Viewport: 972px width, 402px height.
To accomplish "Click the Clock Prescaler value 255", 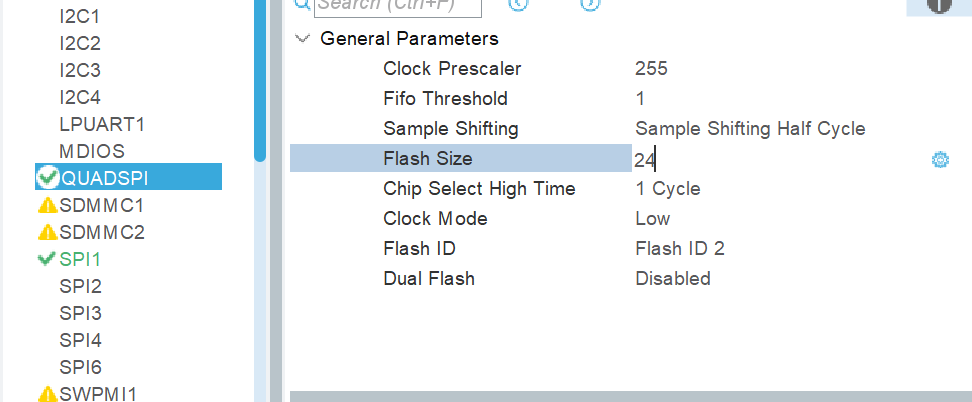I will 651,68.
